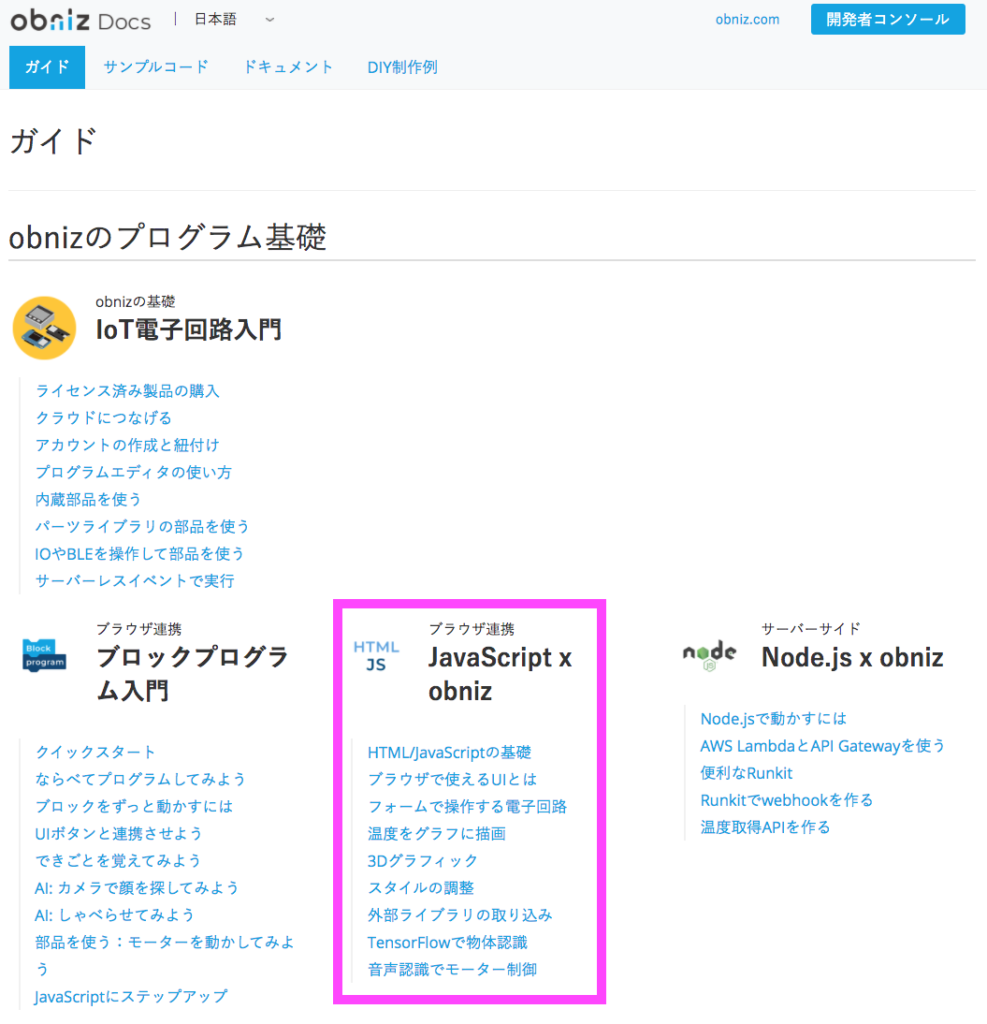Go to フォームで操作する電子回路
The image size is (987, 1024).
click(x=467, y=807)
